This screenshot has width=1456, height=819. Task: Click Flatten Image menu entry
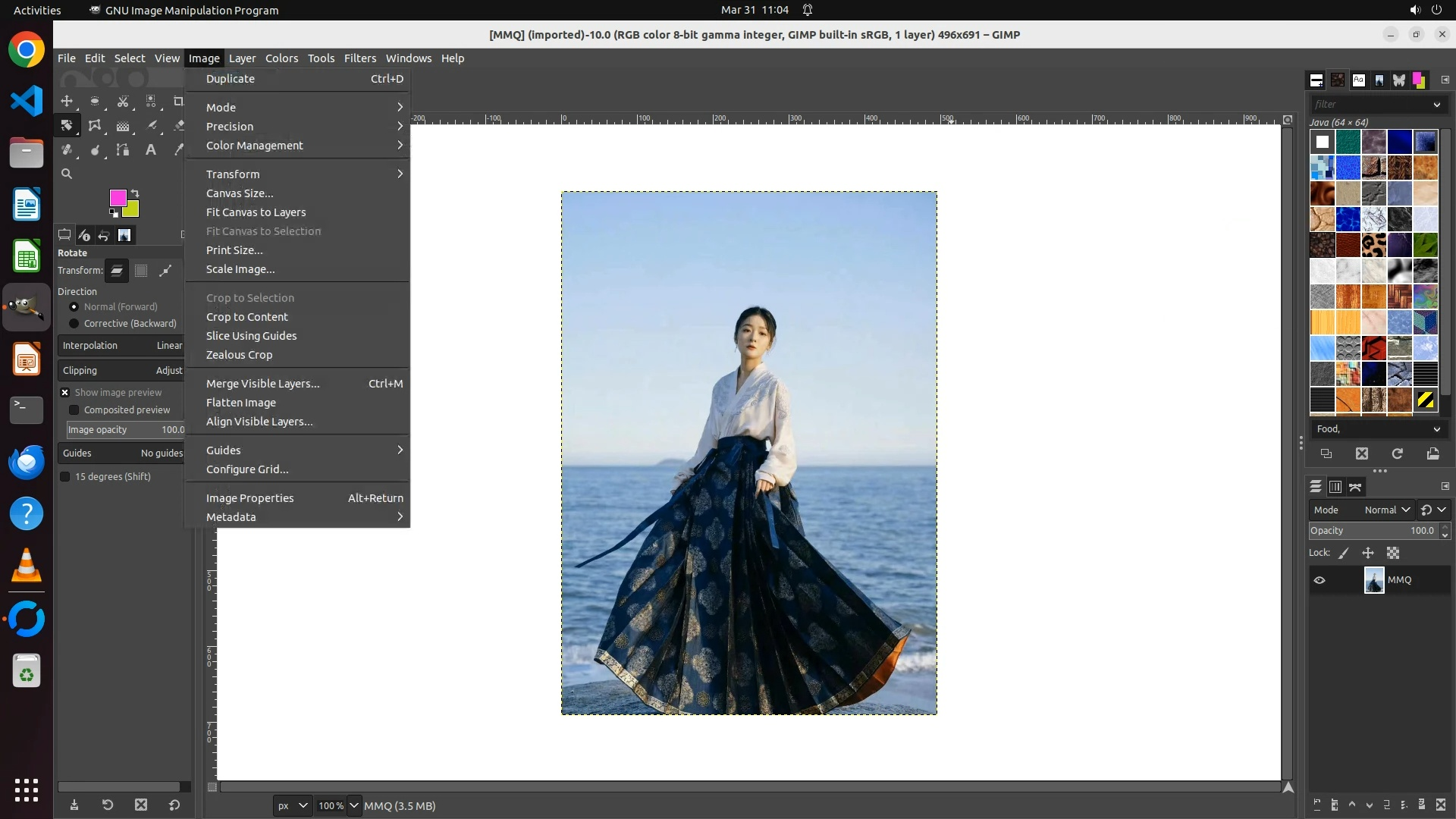[241, 403]
